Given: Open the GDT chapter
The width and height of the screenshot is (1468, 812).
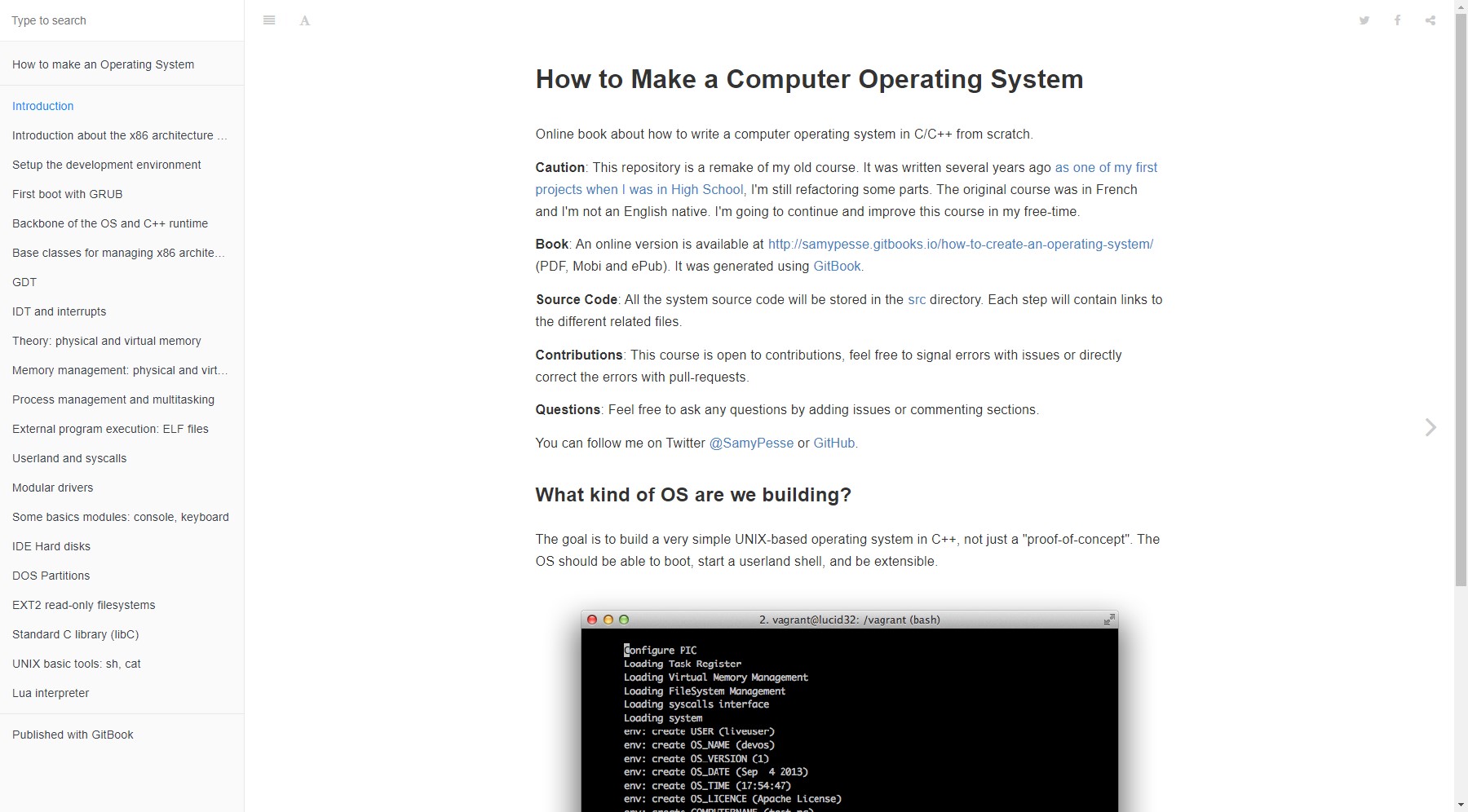Looking at the screenshot, I should pyautogui.click(x=24, y=282).
